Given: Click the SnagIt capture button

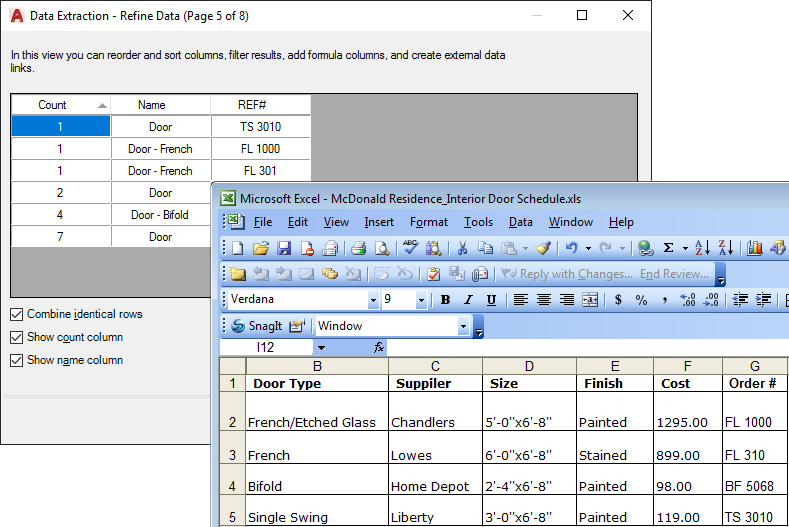Looking at the screenshot, I should point(256,326).
